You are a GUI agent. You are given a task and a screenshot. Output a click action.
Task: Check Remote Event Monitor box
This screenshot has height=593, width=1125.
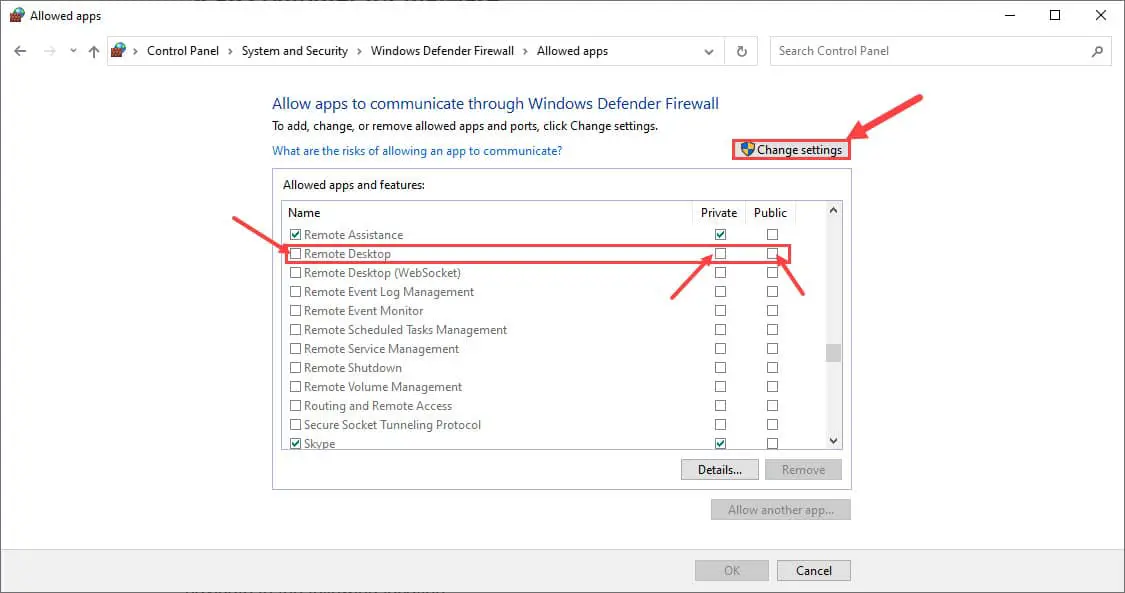[x=295, y=310]
